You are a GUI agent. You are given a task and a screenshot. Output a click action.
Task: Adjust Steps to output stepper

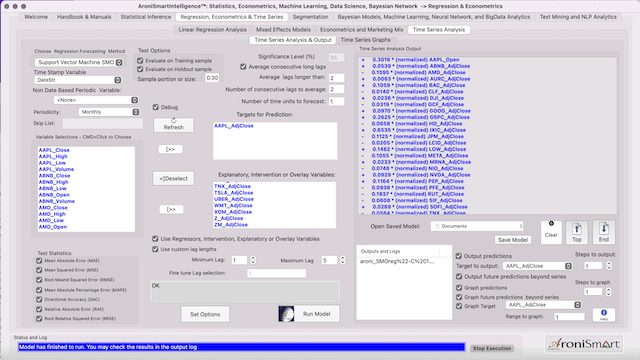point(609,266)
